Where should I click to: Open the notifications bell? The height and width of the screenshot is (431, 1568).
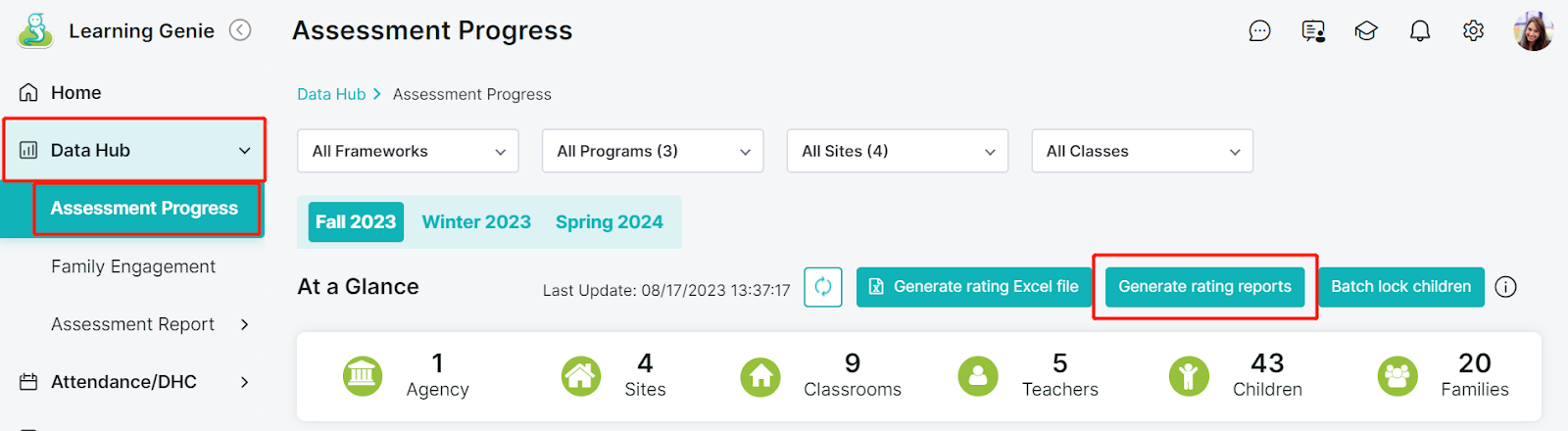(1419, 31)
